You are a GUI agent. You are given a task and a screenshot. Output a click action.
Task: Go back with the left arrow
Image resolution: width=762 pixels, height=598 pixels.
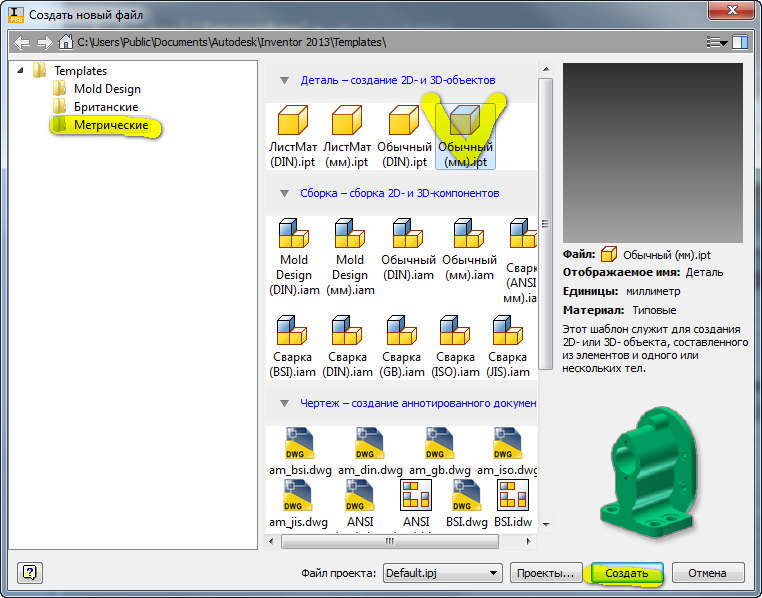point(22,42)
